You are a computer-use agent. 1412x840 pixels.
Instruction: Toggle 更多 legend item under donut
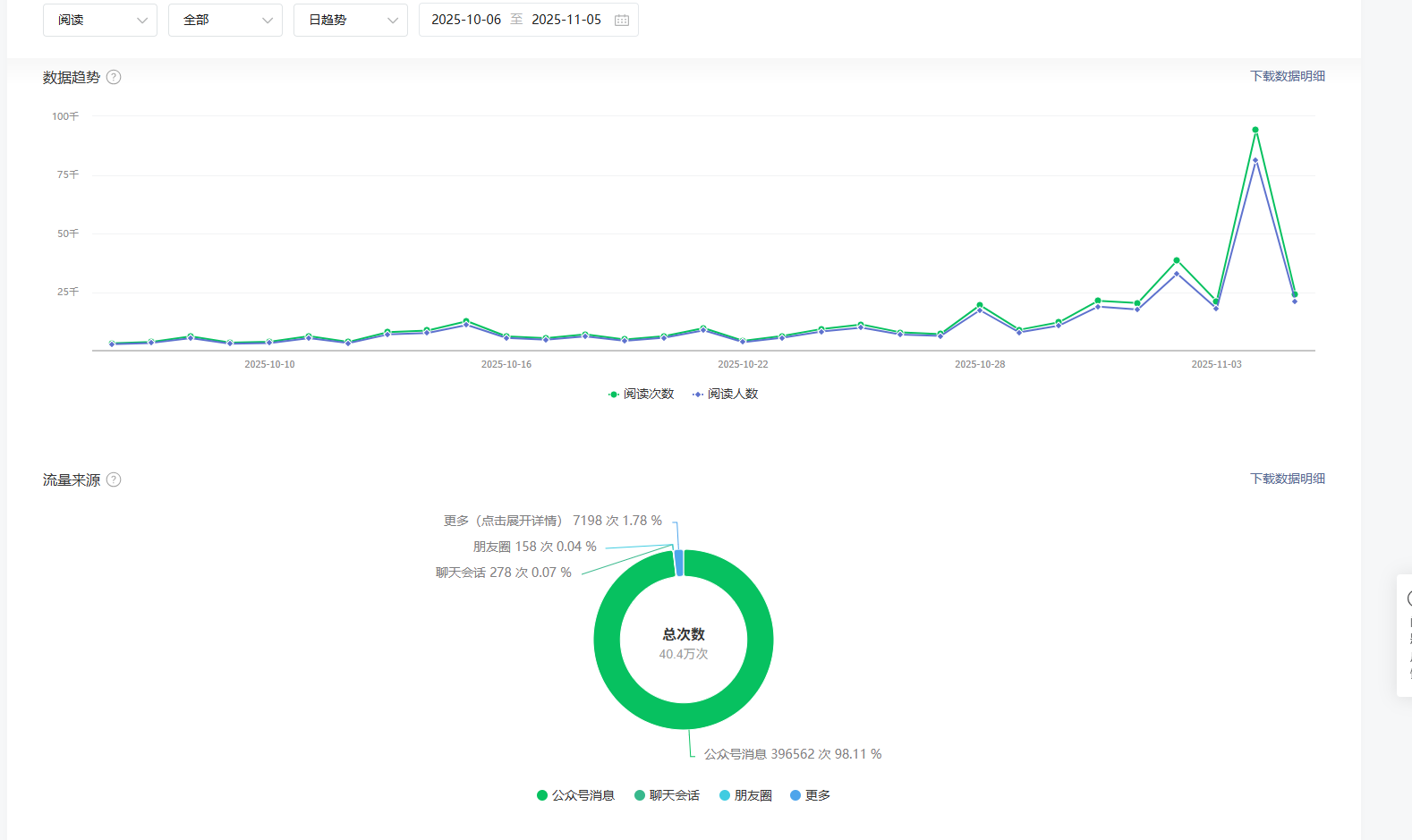[810, 795]
